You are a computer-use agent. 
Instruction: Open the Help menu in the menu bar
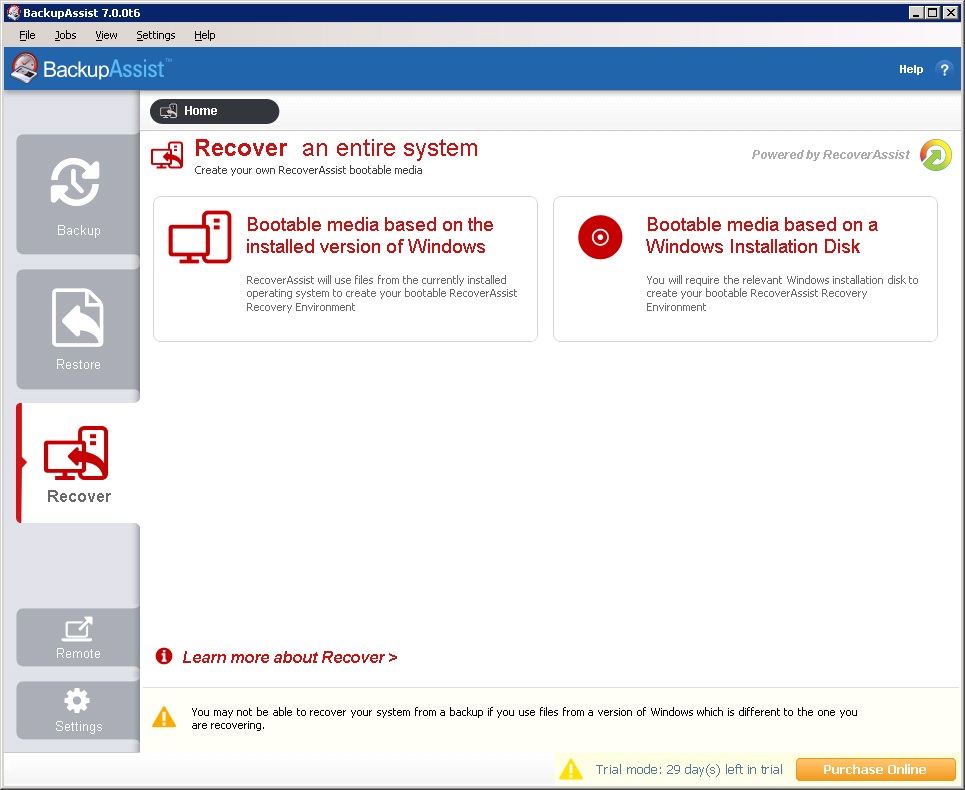[x=204, y=35]
